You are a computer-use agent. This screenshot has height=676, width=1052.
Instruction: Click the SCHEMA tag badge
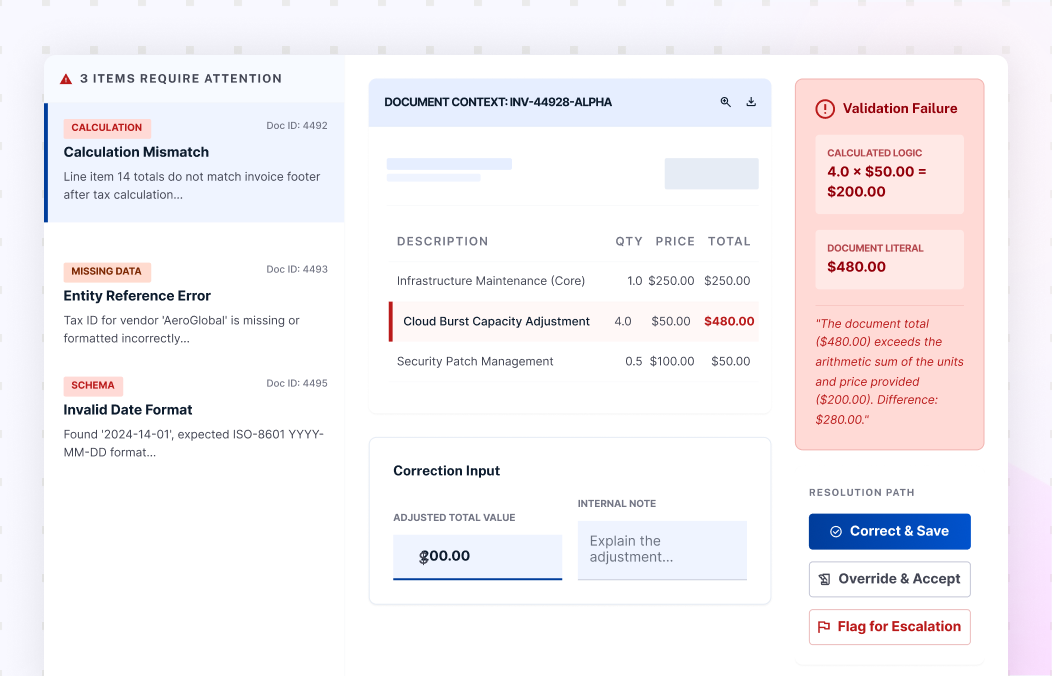pyautogui.click(x=93, y=386)
